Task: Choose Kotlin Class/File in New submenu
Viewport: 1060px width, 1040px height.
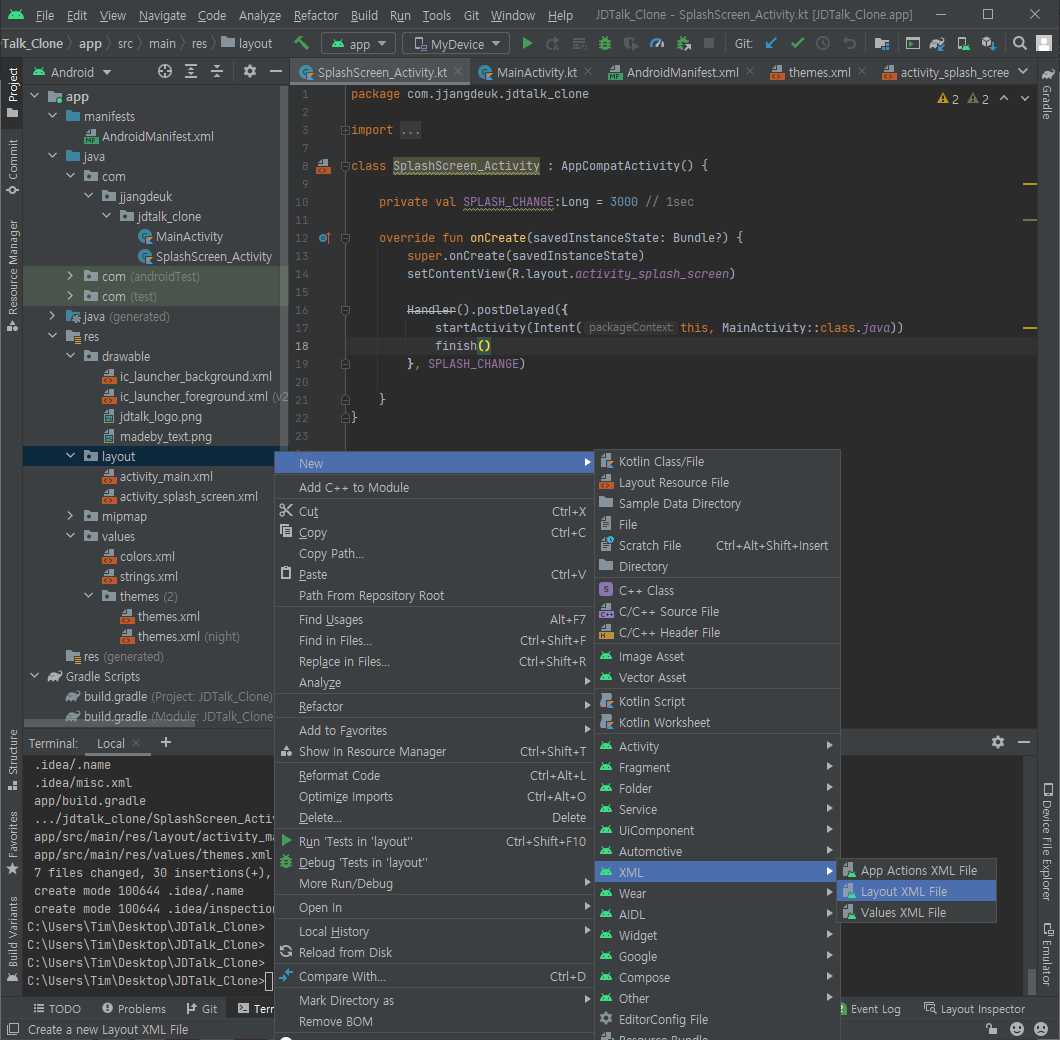Action: [x=717, y=461]
